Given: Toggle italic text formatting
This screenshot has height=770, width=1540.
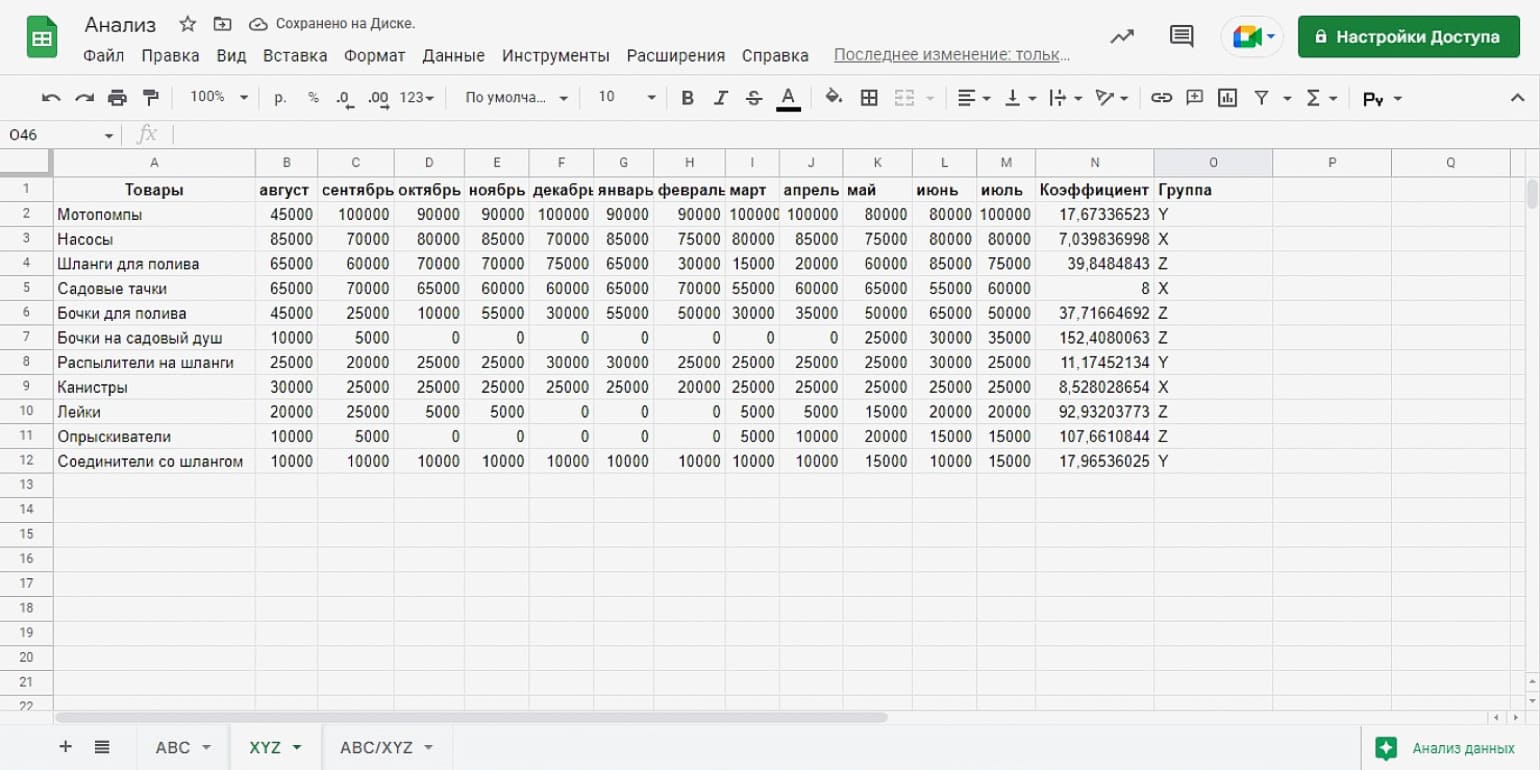Looking at the screenshot, I should coord(720,97).
